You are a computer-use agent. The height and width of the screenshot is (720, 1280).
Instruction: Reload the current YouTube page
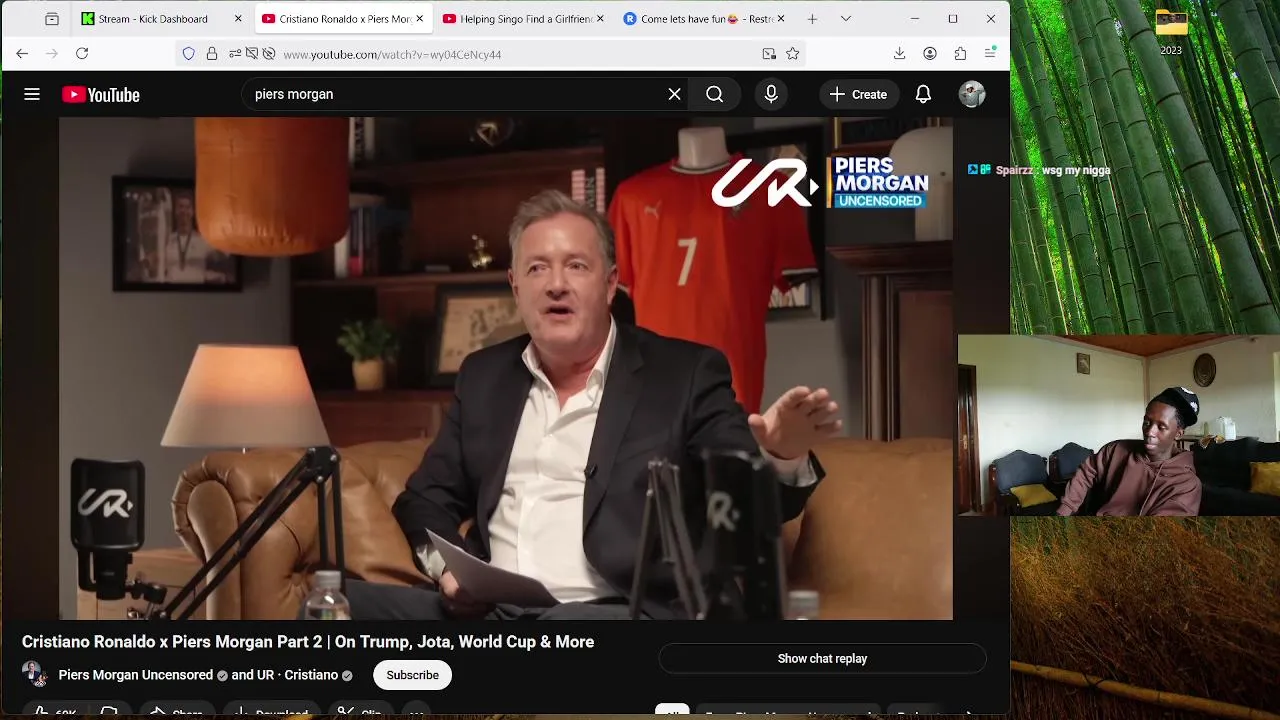click(x=82, y=54)
